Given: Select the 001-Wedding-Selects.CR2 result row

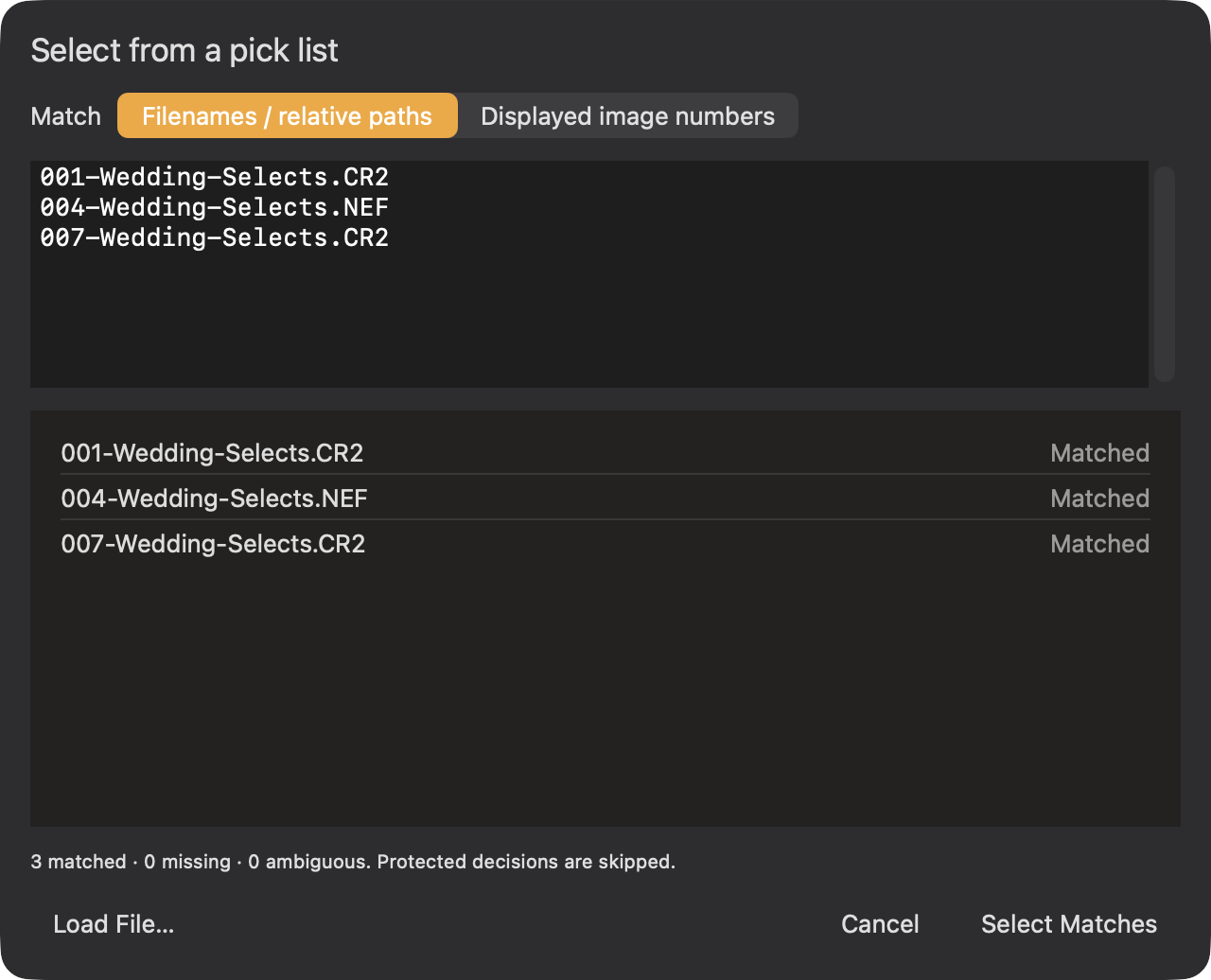Looking at the screenshot, I should (605, 452).
